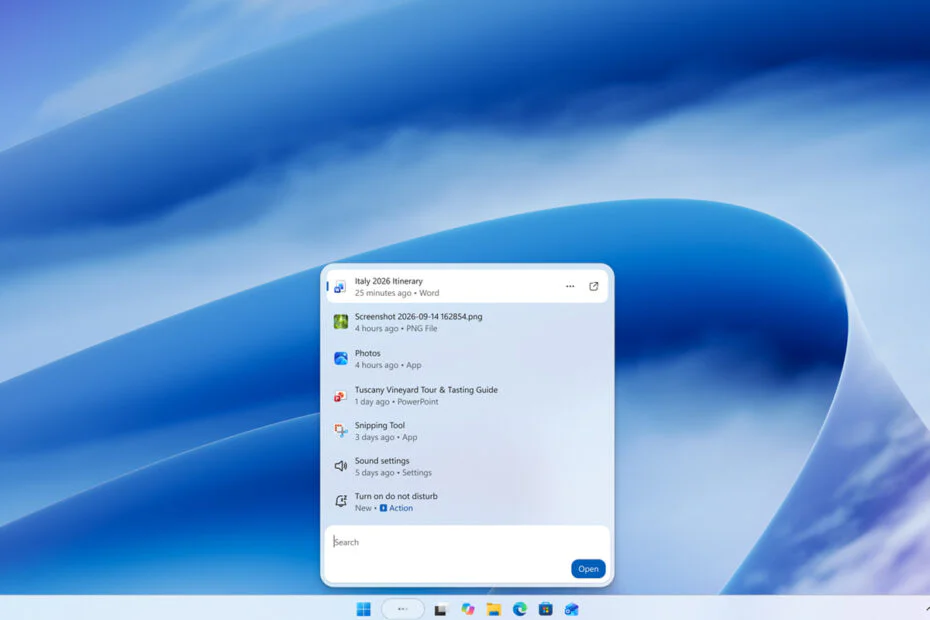The image size is (930, 620).
Task: Launch Copilot from the taskbar
Action: [x=468, y=609]
